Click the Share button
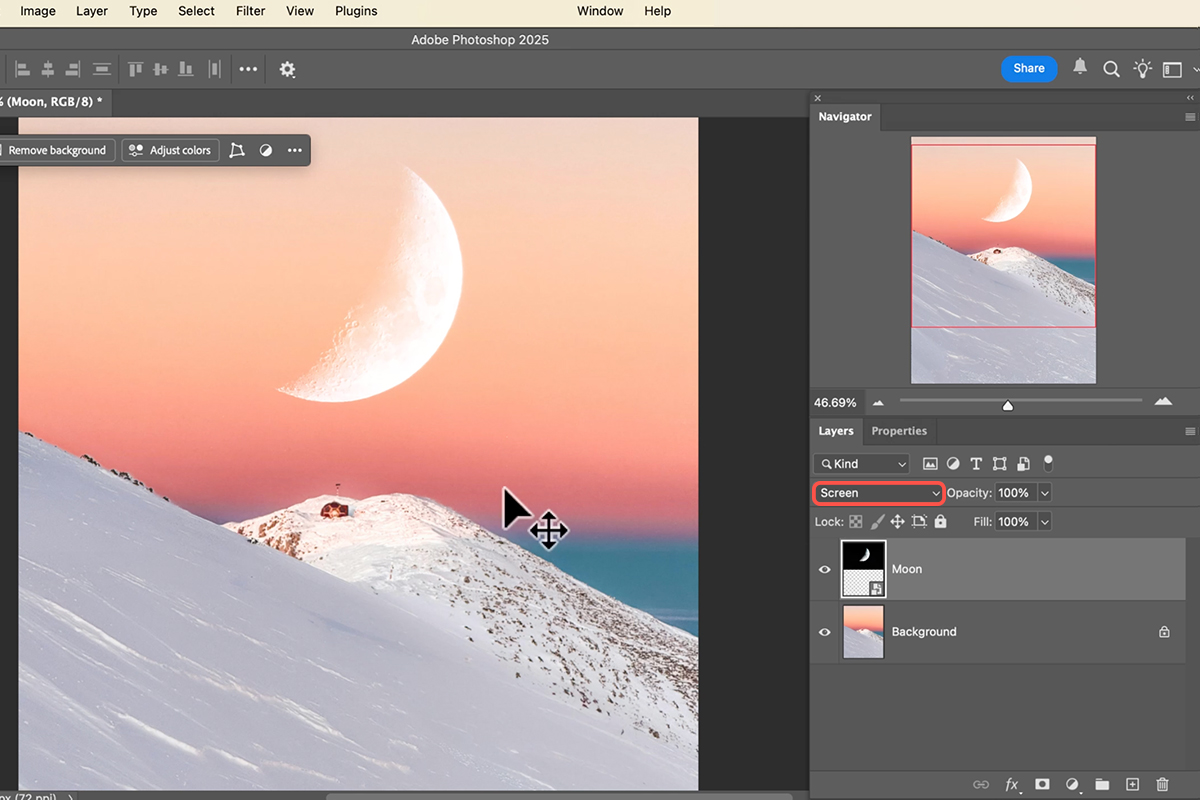This screenshot has height=800, width=1200. point(1028,68)
